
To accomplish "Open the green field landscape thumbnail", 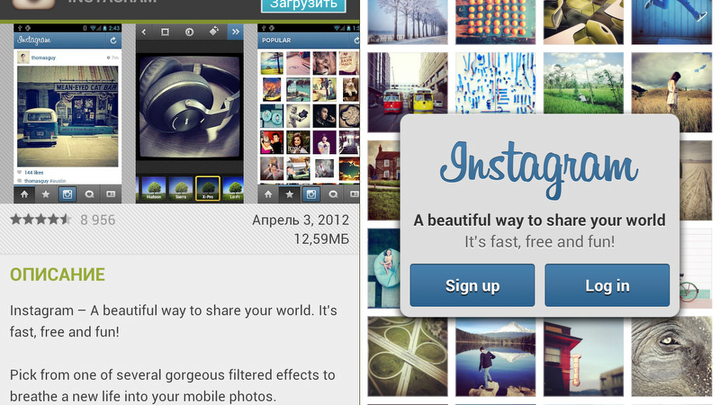I will tap(584, 83).
